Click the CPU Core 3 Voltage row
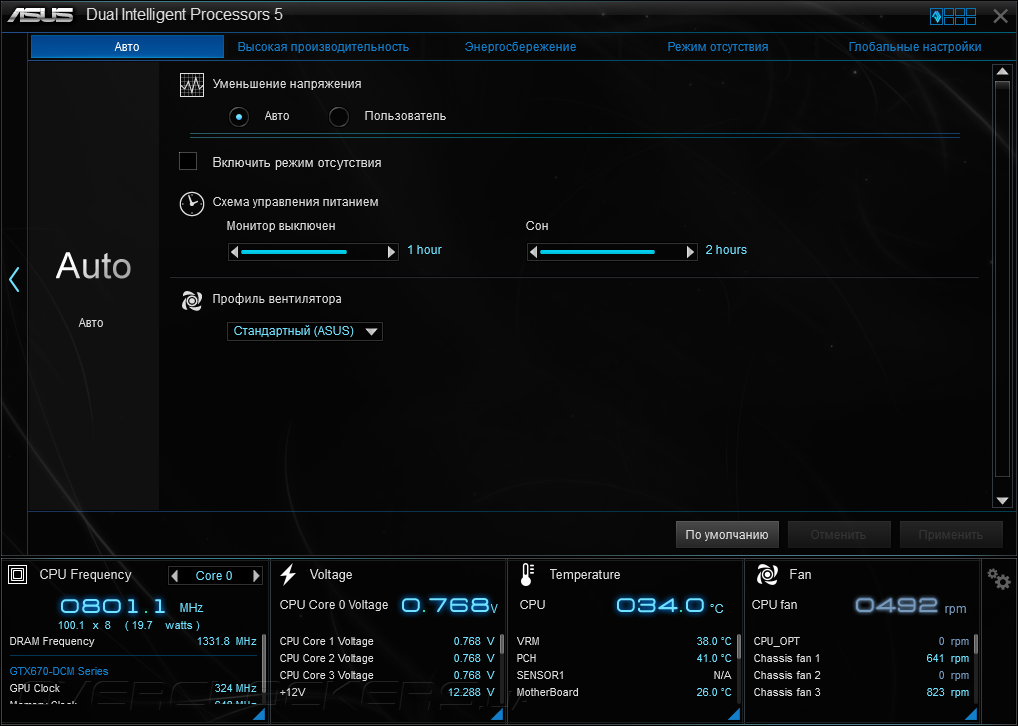 pyautogui.click(x=387, y=675)
